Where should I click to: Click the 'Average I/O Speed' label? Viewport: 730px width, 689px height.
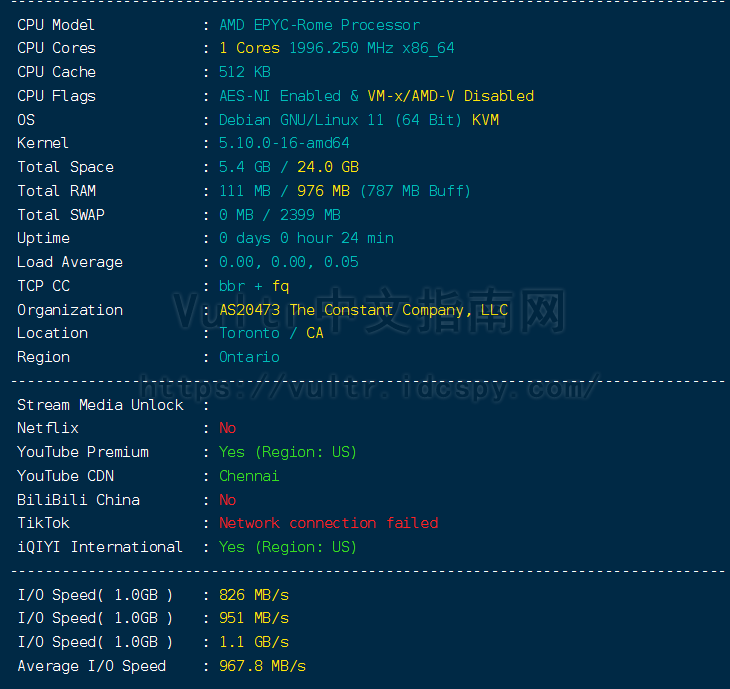pos(91,666)
